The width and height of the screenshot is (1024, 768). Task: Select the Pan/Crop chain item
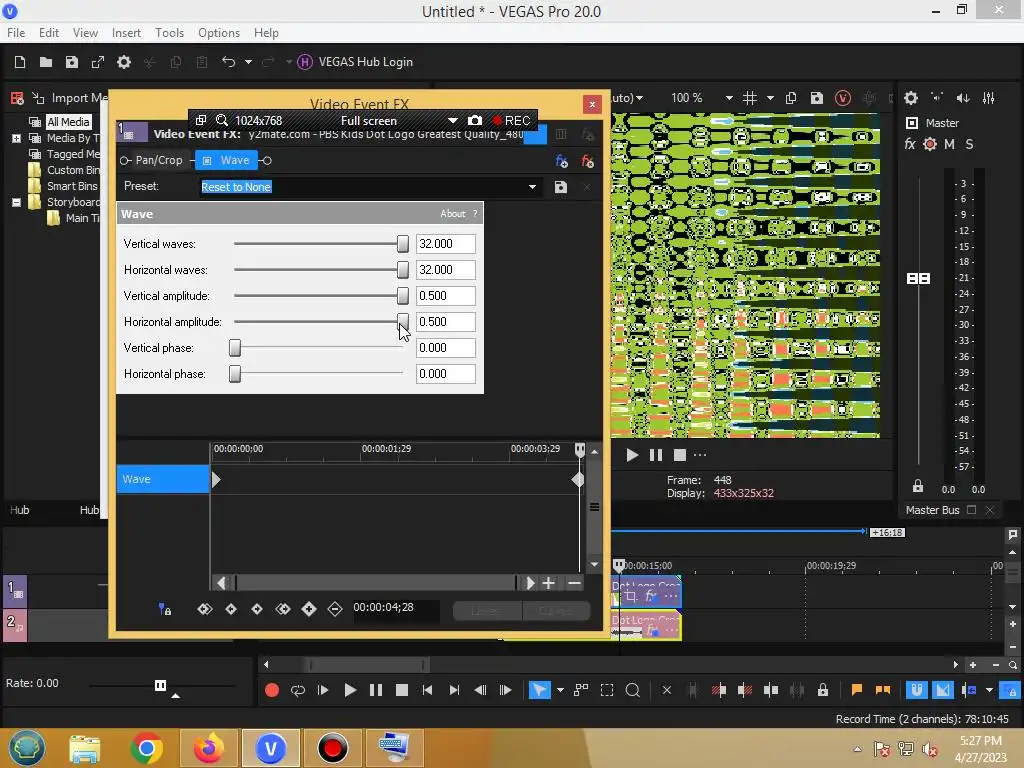(159, 160)
